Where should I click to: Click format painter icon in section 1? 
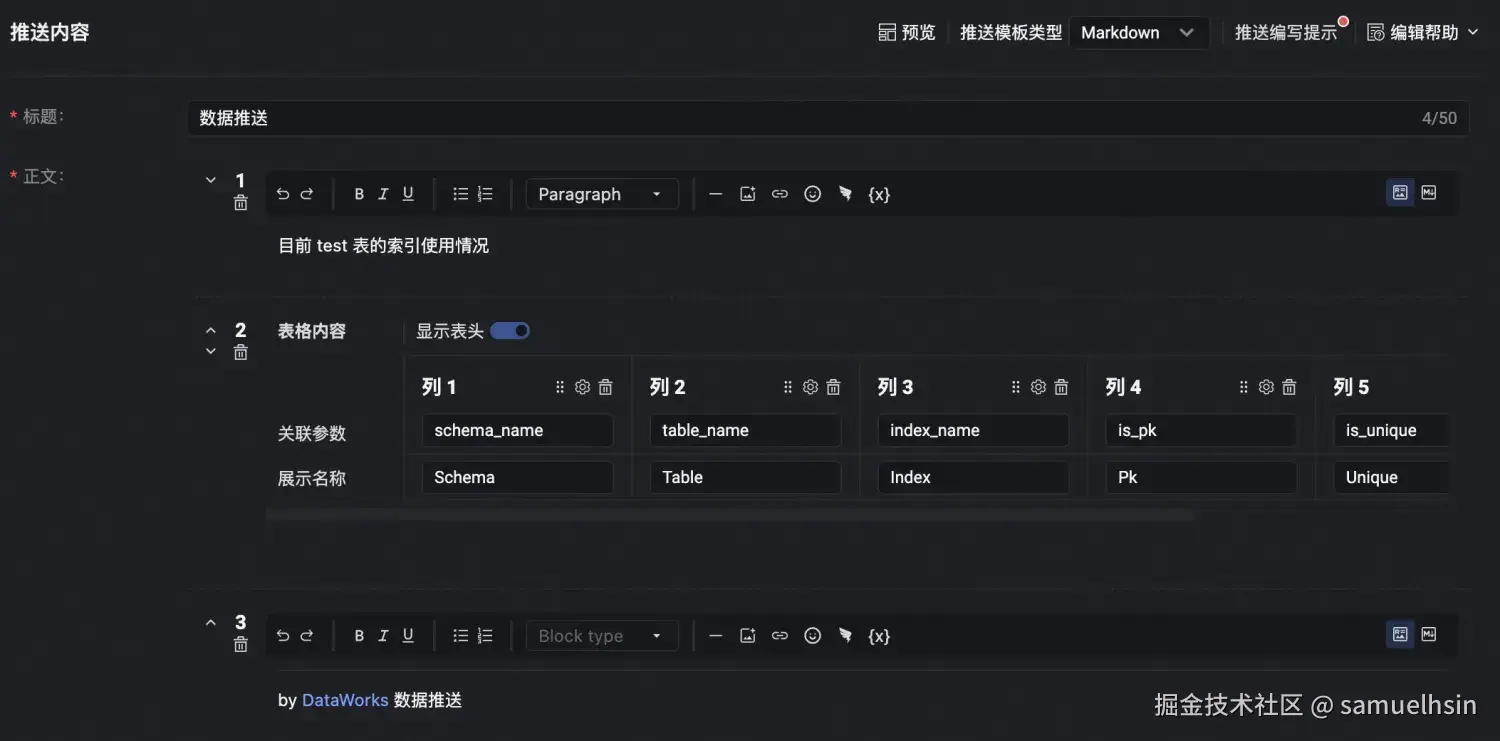[x=845, y=194]
